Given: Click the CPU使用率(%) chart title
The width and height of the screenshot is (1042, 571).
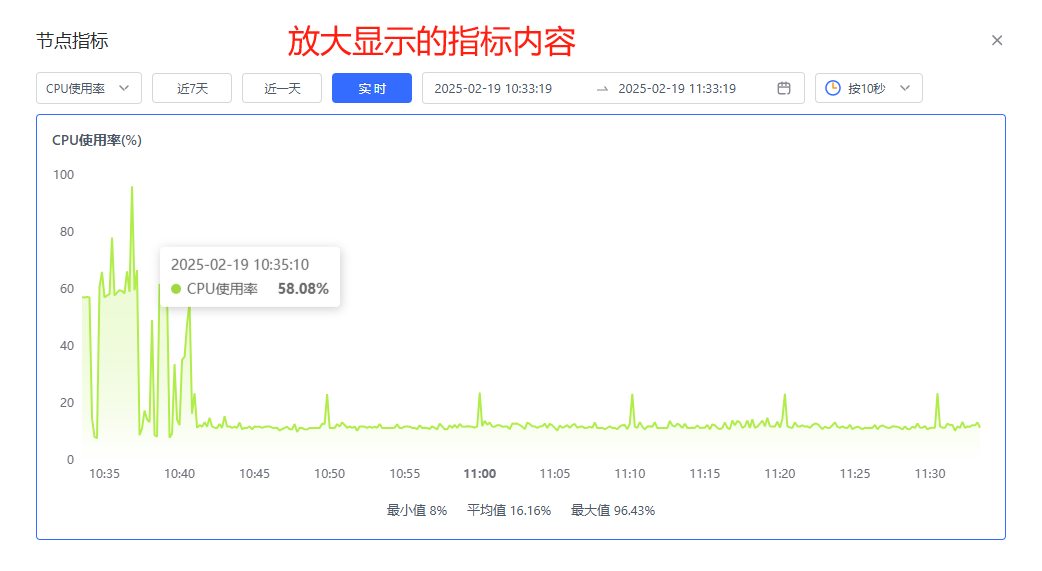Looking at the screenshot, I should click(x=97, y=140).
